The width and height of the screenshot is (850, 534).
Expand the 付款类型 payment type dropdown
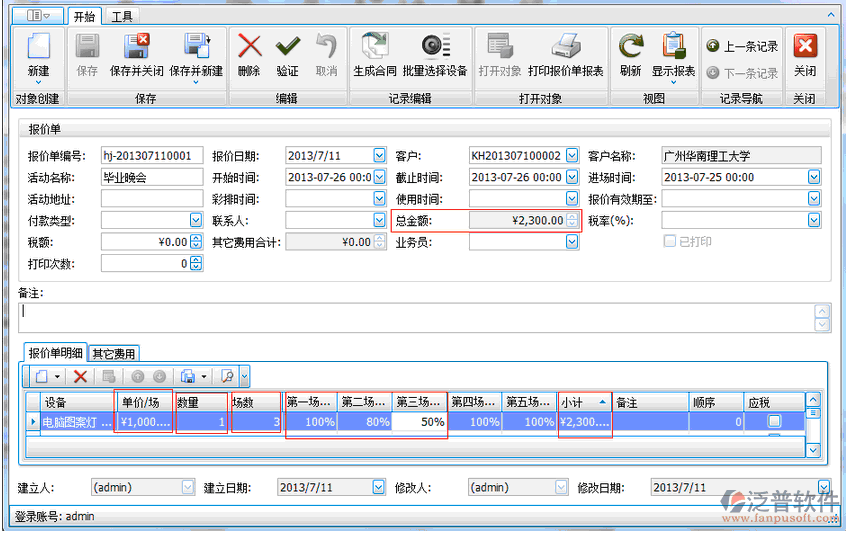(196, 220)
